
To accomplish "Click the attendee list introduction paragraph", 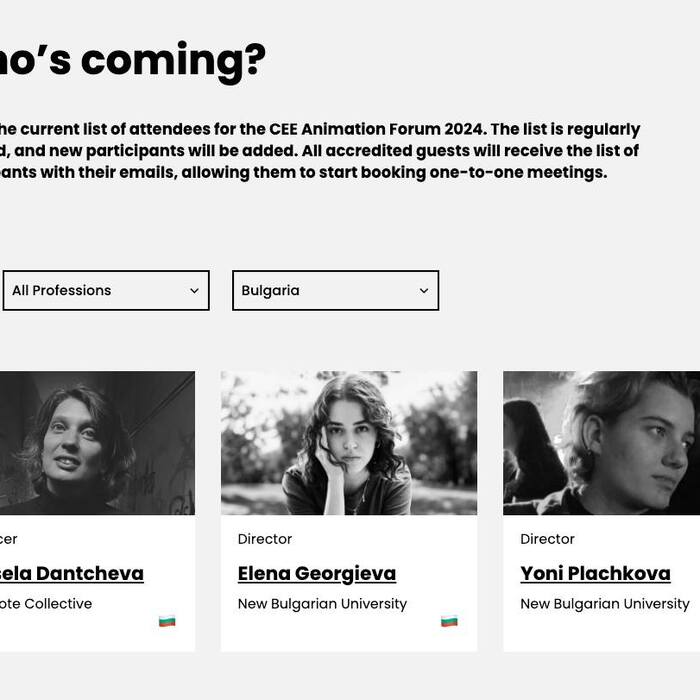I will pos(320,151).
